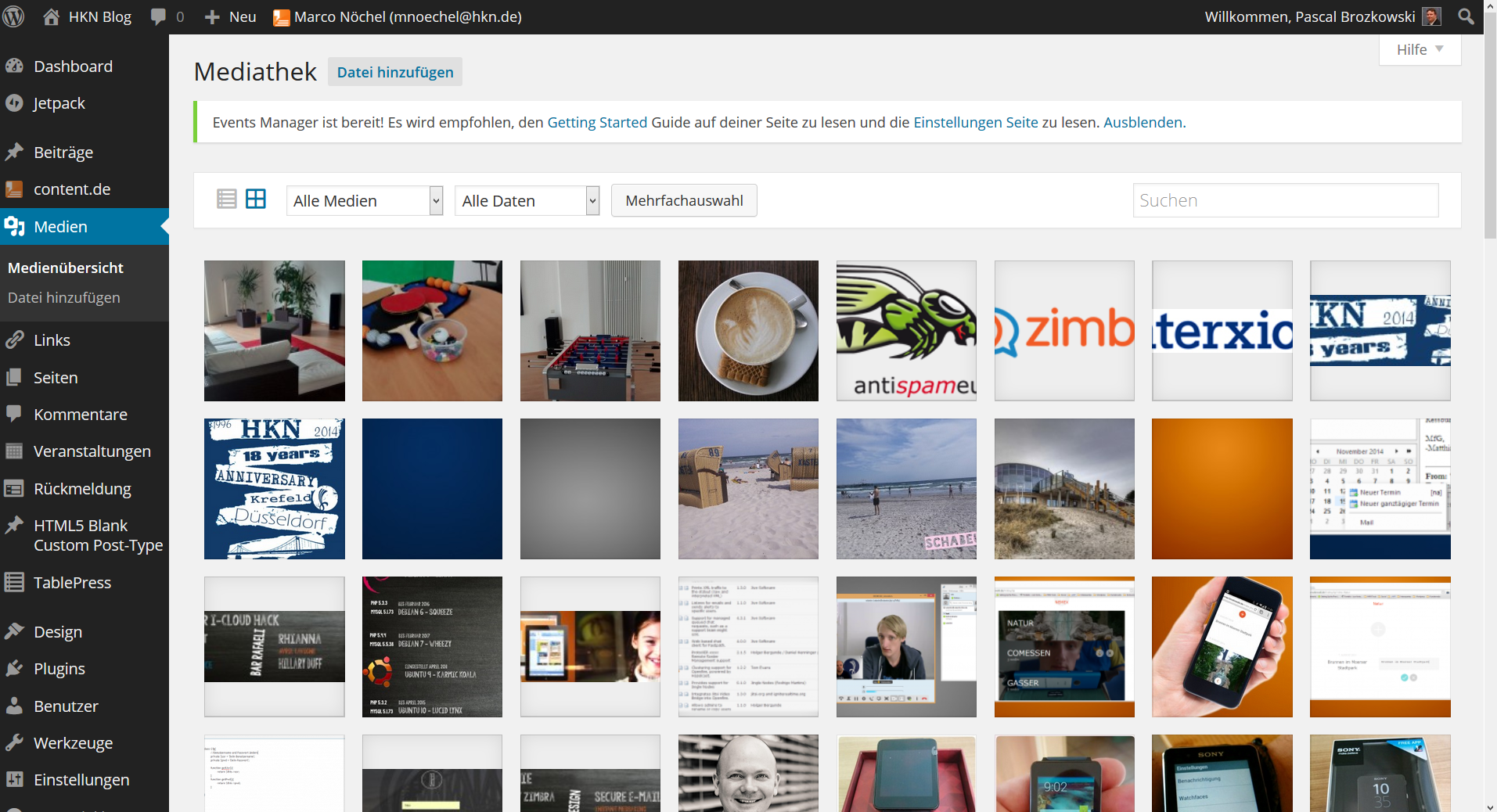Viewport: 1497px width, 812px height.
Task: Click the Jetpack sidebar icon
Action: point(14,103)
